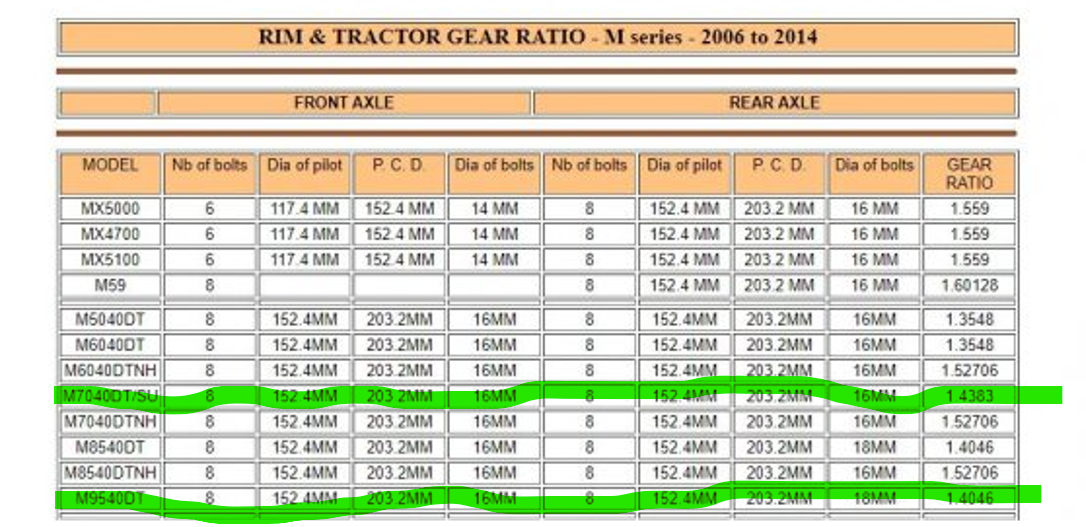Viewport: 1086px width, 527px height.
Task: Select the M5040DT model cell
Action: [110, 320]
